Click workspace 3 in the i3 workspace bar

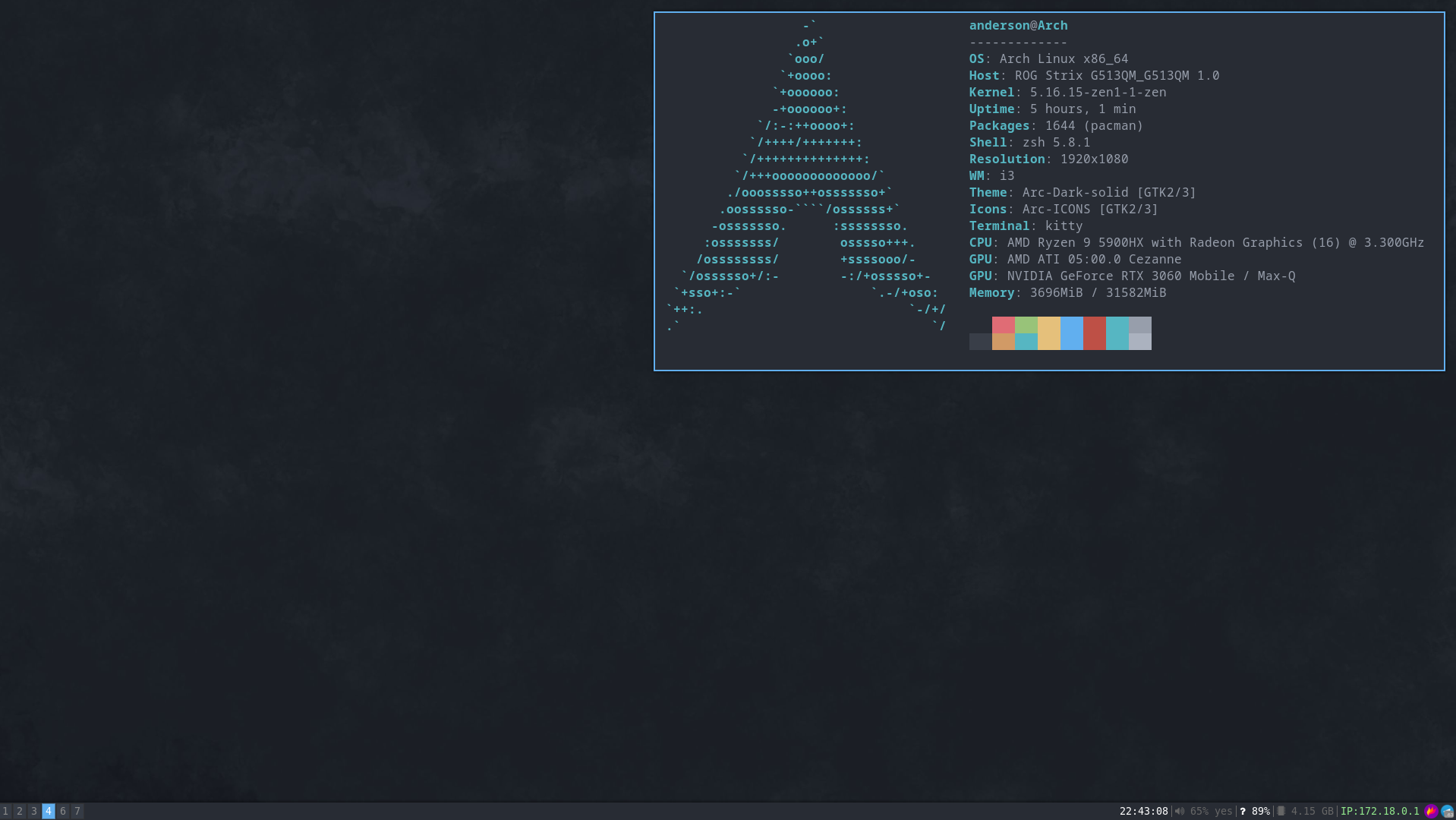point(34,811)
